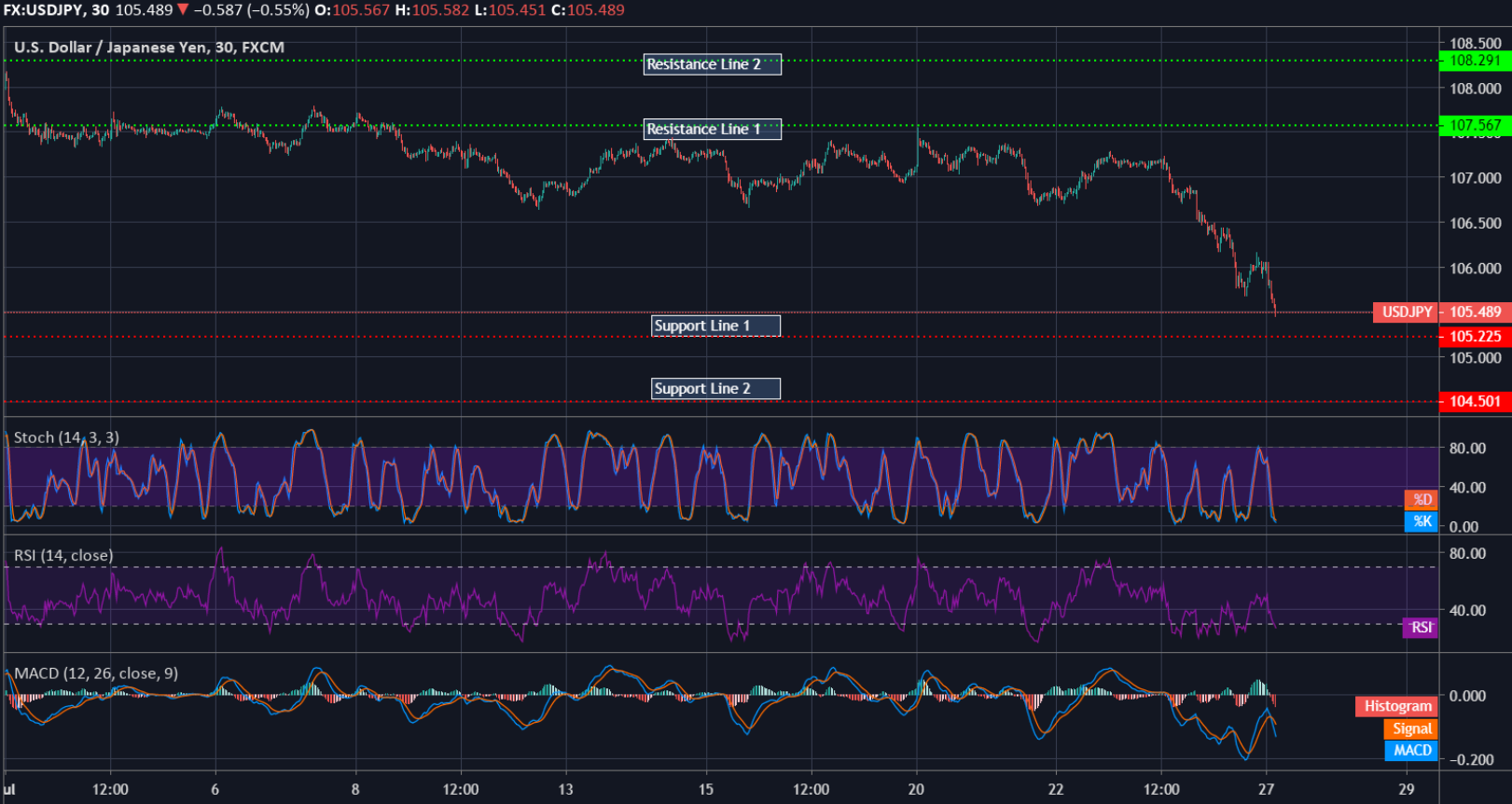
Task: Click the 107.567 green price tag
Action: click(x=1475, y=125)
